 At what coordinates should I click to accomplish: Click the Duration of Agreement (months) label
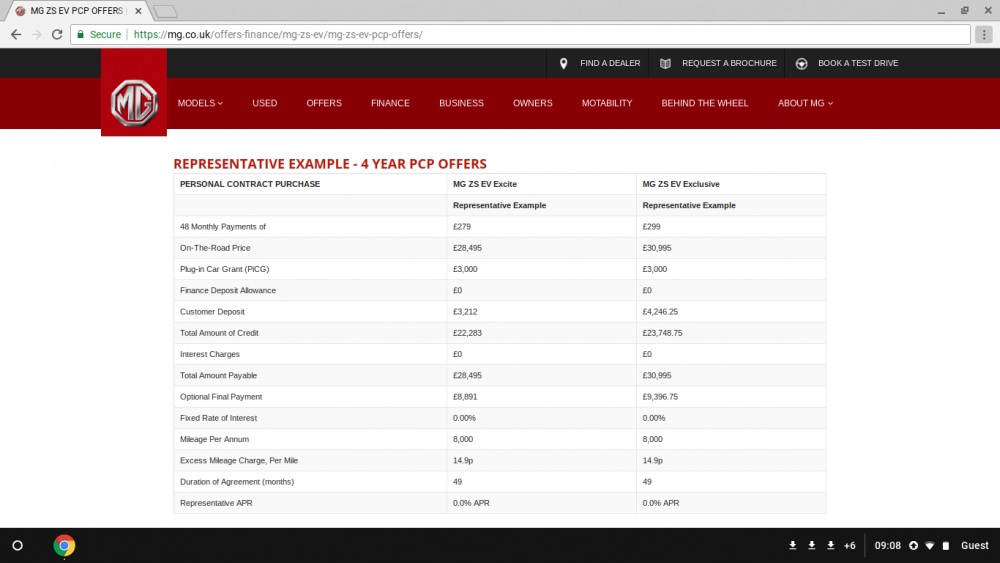[237, 482]
